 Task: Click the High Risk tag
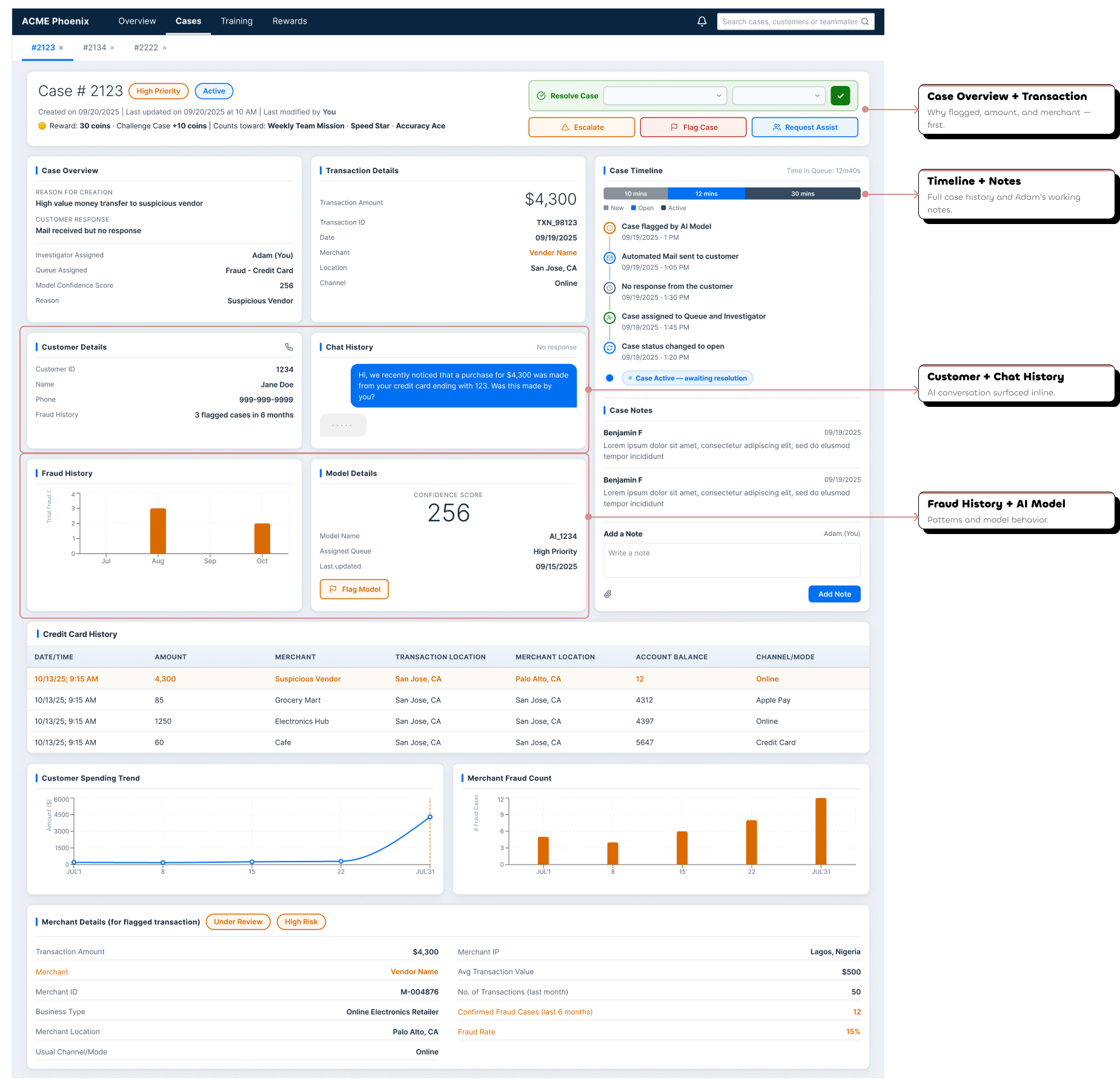tap(301, 922)
